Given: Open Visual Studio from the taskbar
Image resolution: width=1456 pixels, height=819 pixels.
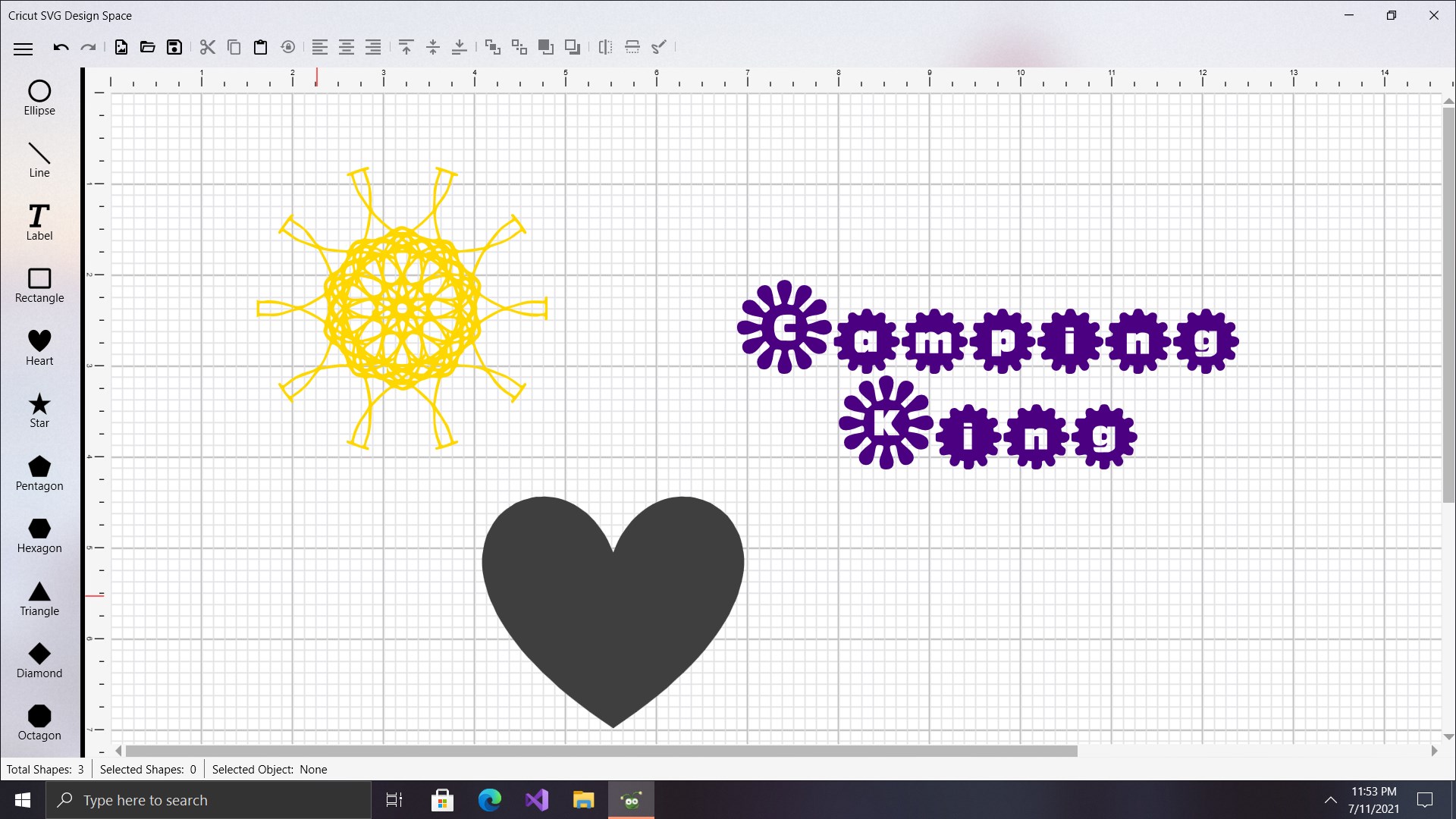Looking at the screenshot, I should [x=537, y=800].
